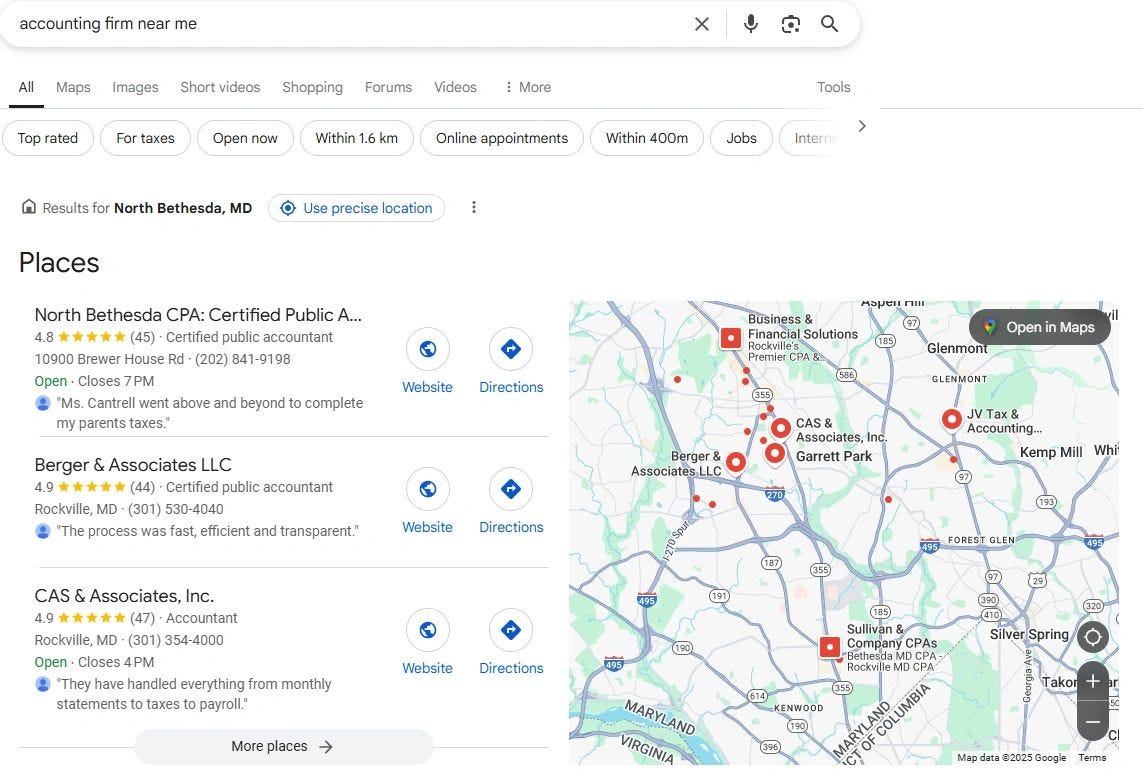Image resolution: width=1143 pixels, height=777 pixels.
Task: Zoom in the map with plus
Action: click(x=1093, y=682)
